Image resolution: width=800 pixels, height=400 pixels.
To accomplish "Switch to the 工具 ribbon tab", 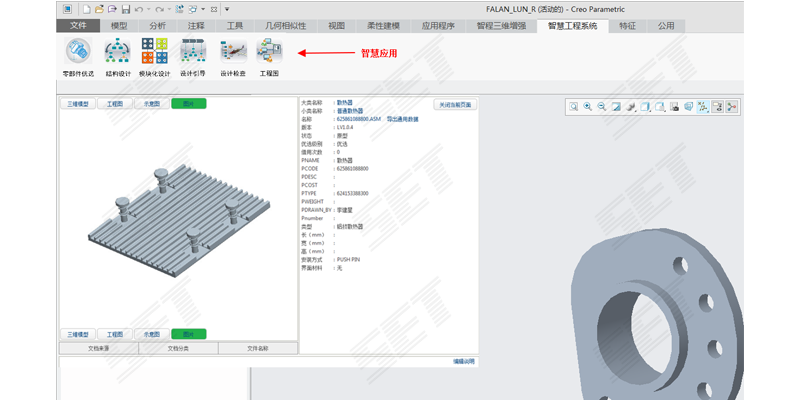I will tap(235, 26).
